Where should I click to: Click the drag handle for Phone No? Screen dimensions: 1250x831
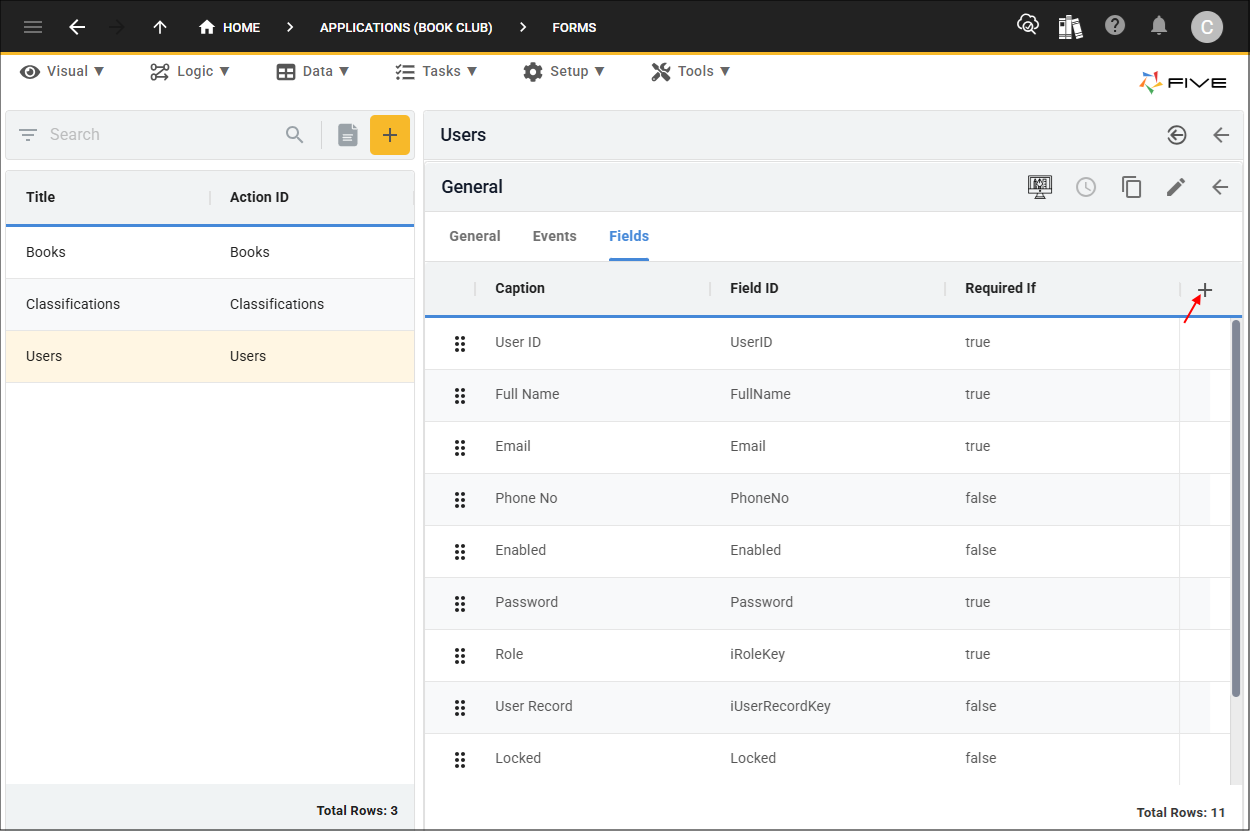(460, 499)
